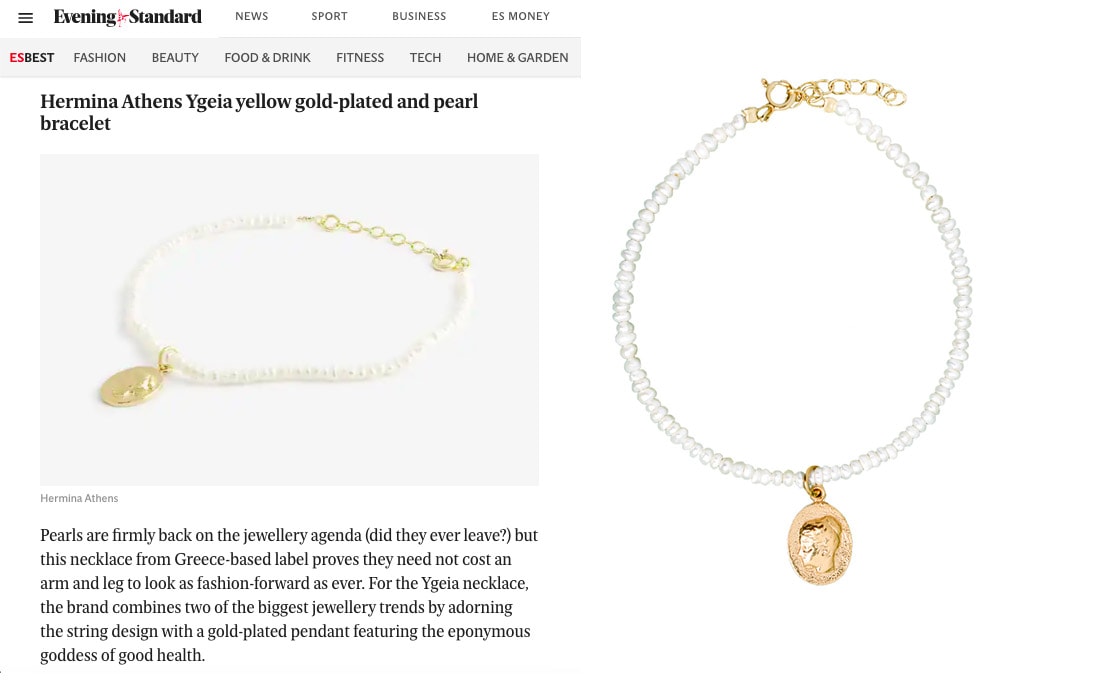
Task: Click the article's pearl bracelet photo
Action: pos(289,320)
